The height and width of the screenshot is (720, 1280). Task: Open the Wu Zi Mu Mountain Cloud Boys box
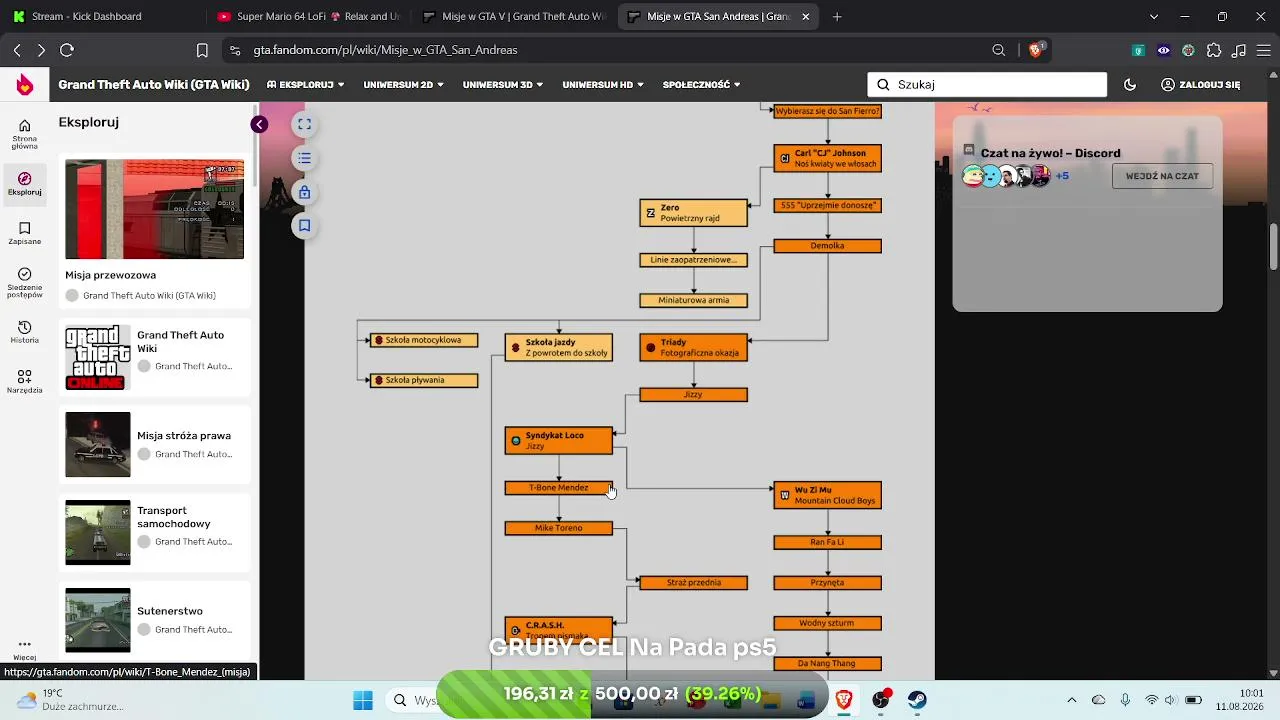pos(828,495)
